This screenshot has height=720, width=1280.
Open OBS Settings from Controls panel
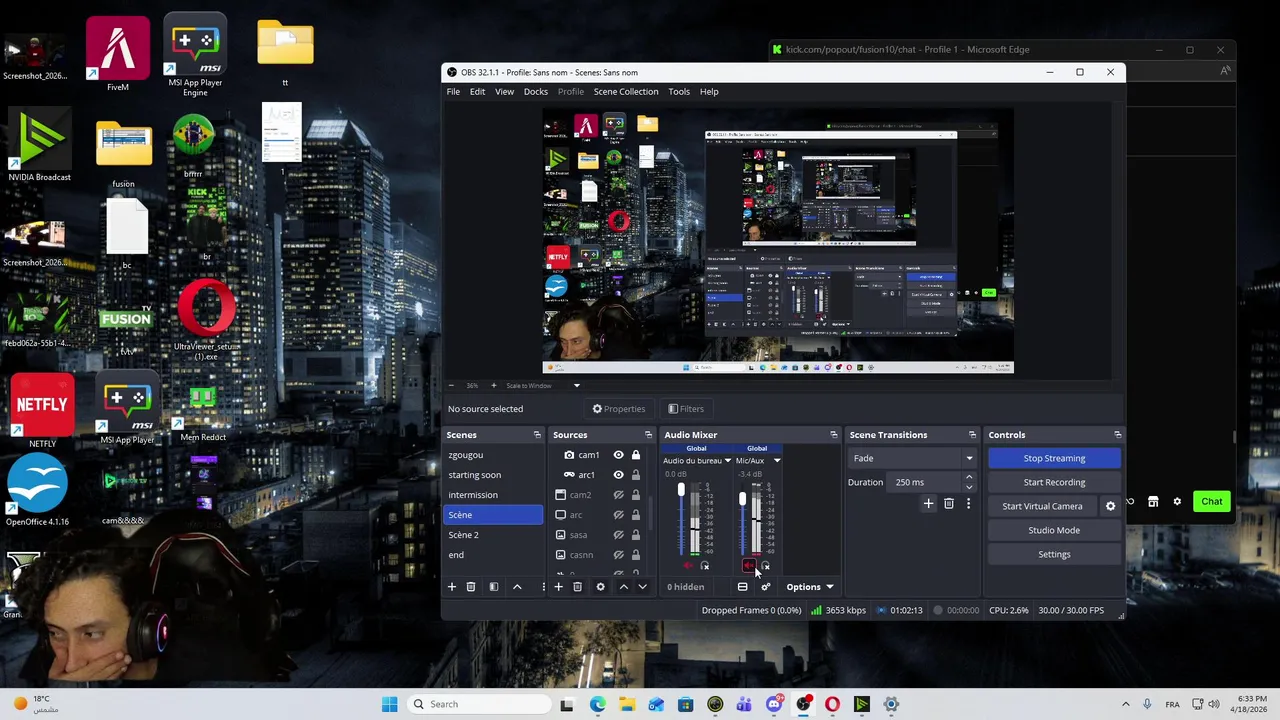(1054, 554)
